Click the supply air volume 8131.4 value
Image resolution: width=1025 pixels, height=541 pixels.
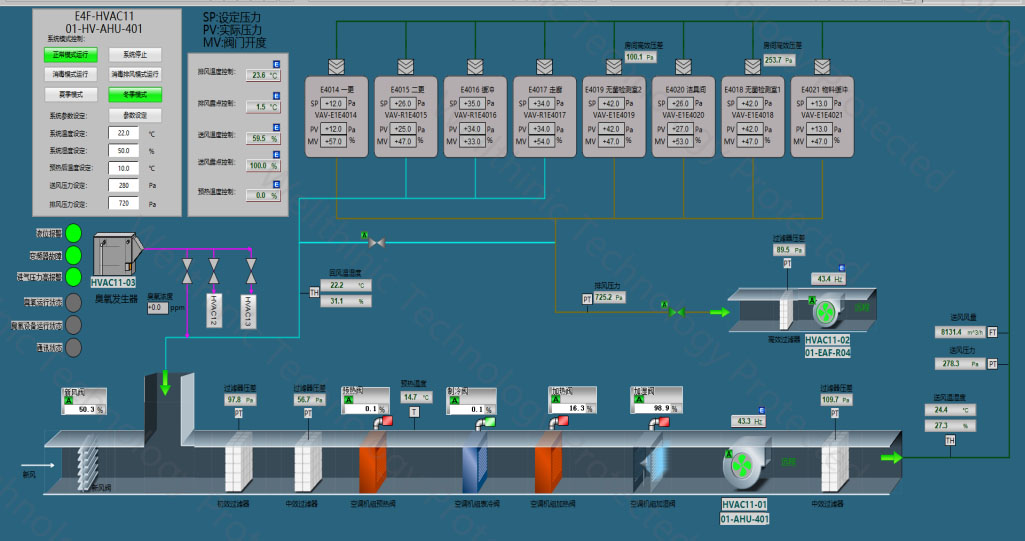(x=960, y=332)
